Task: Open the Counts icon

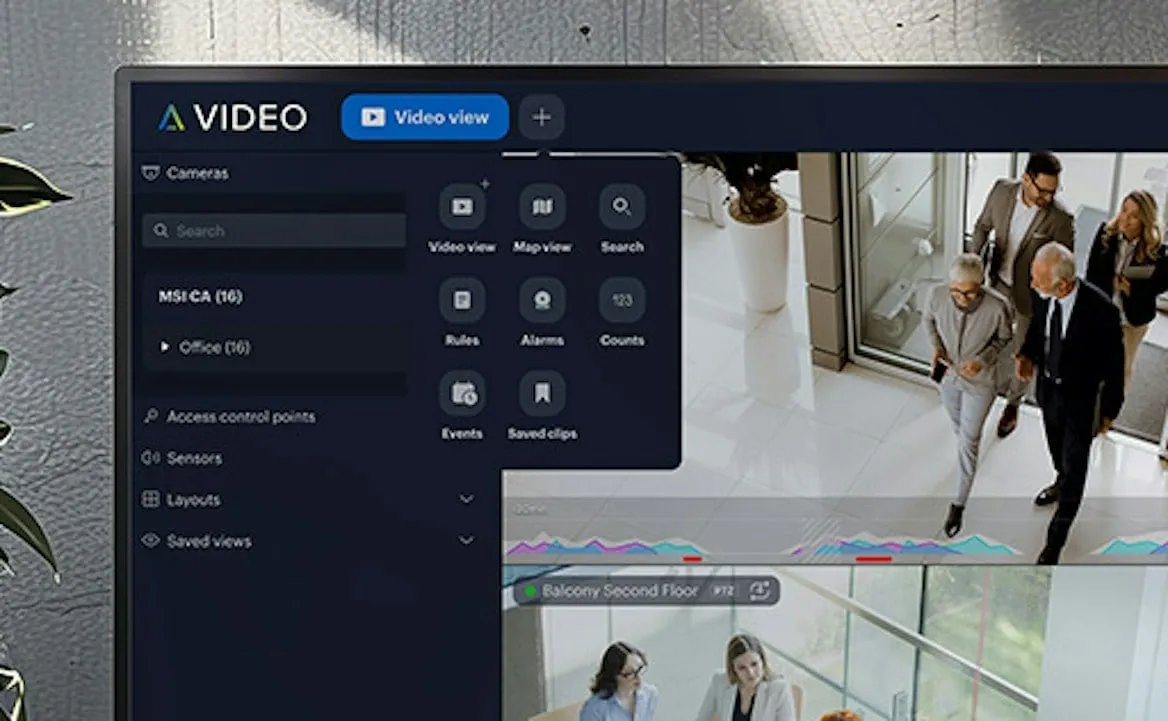Action: pos(622,299)
